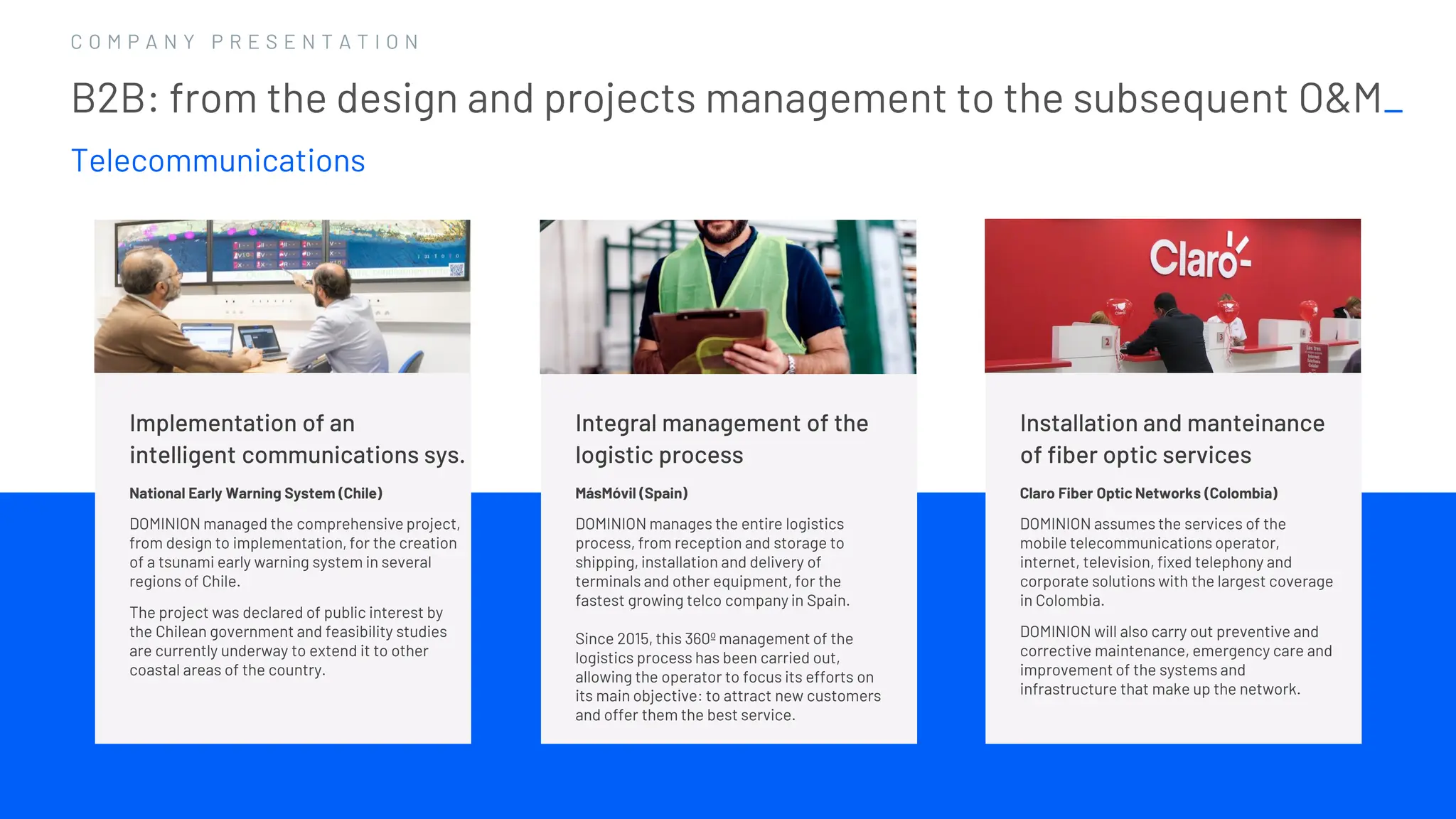Click the B2B slide title
Screen dimensions: 1456x819
[725, 98]
